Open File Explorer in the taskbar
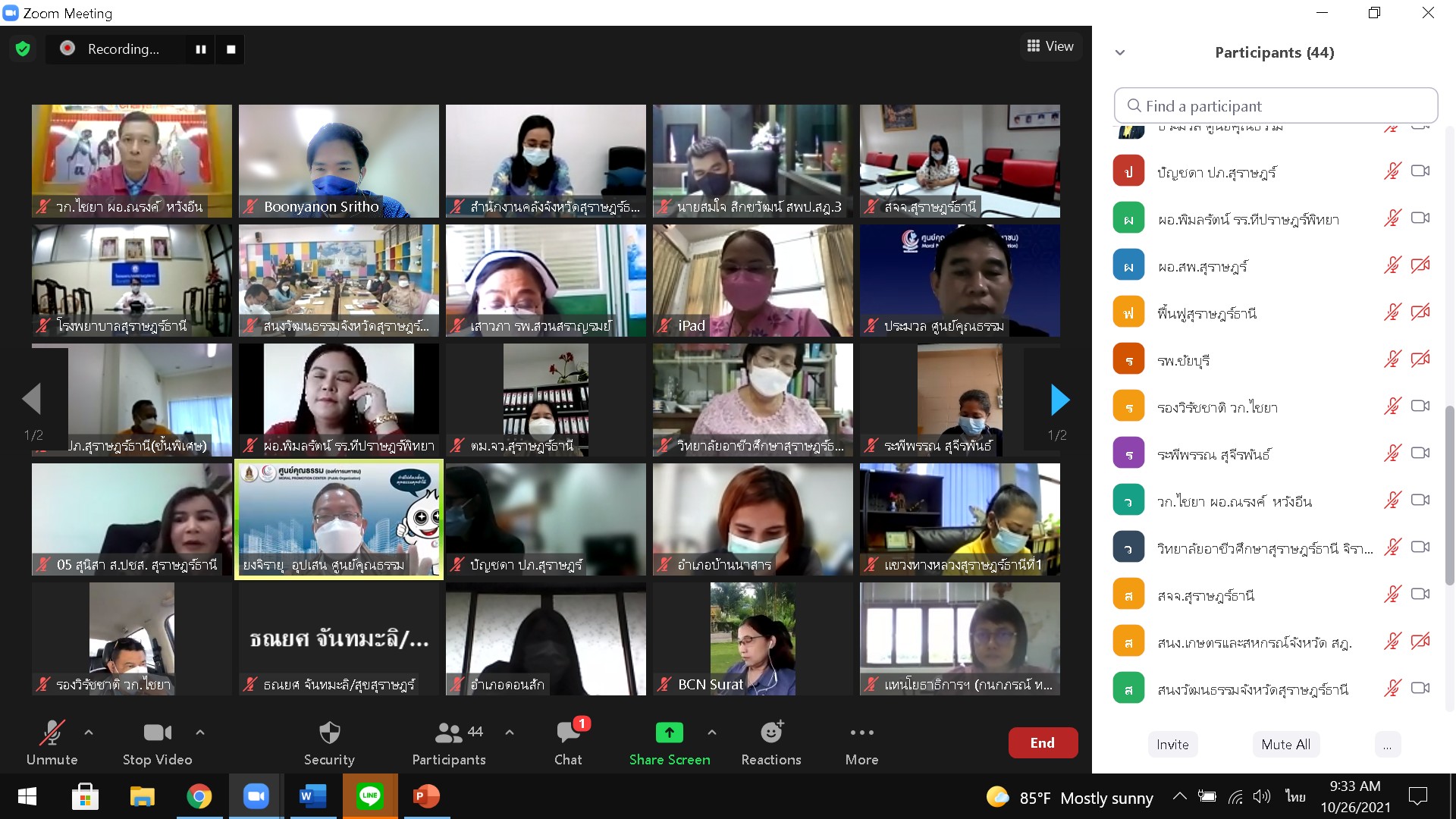 click(142, 796)
